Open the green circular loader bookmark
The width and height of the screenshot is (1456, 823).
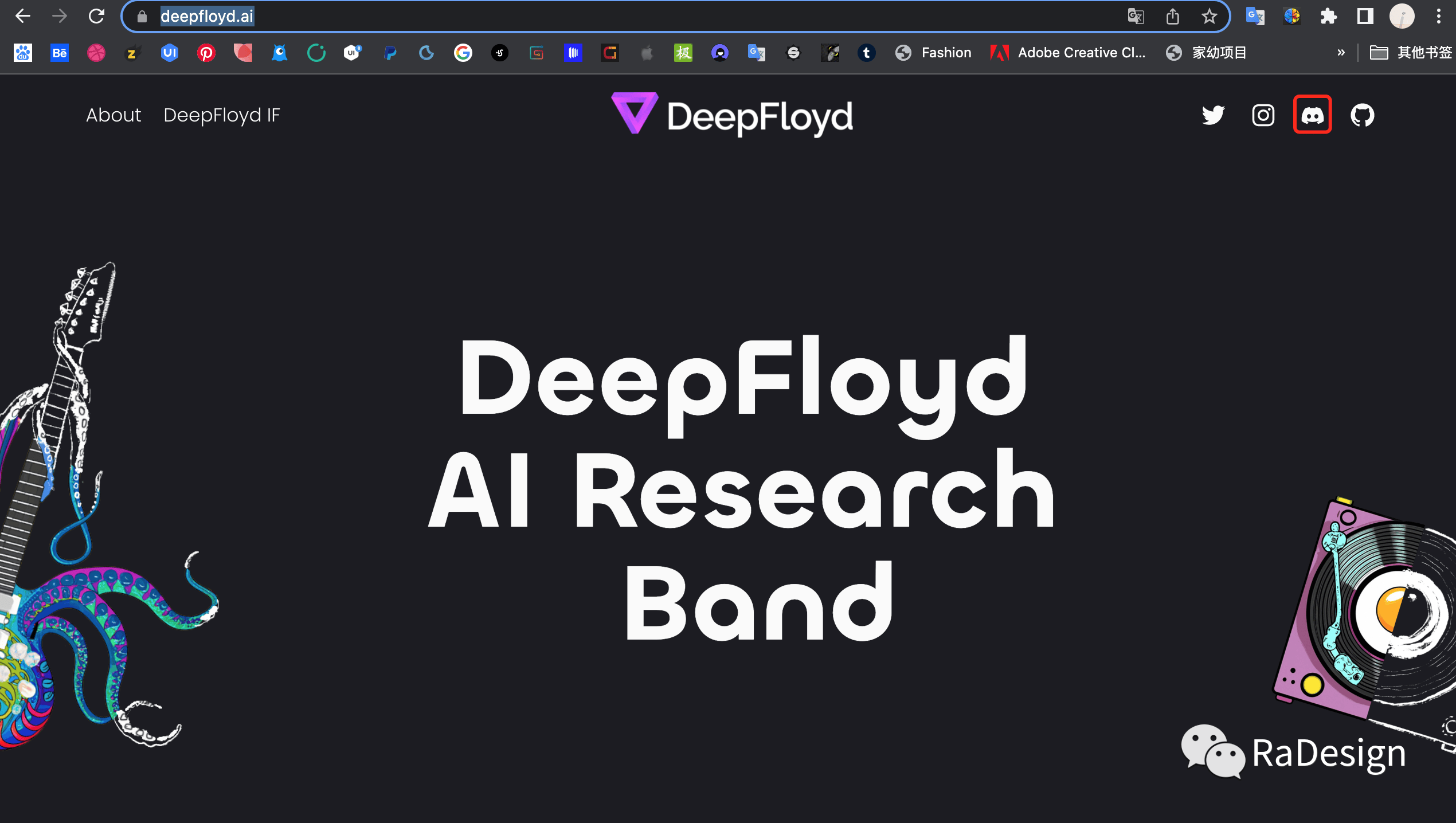(x=316, y=53)
